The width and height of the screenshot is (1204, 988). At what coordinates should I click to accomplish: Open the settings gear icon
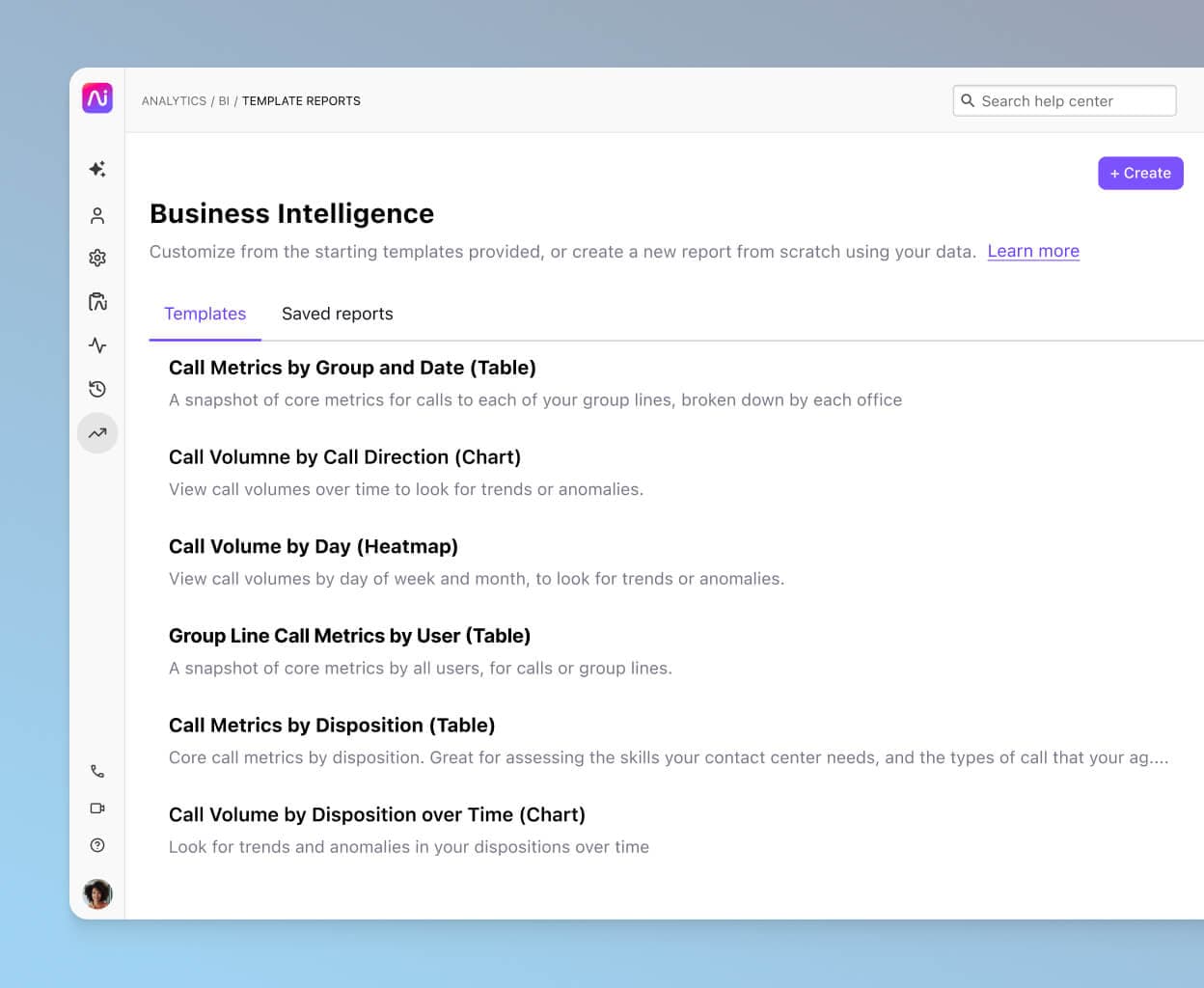97,258
